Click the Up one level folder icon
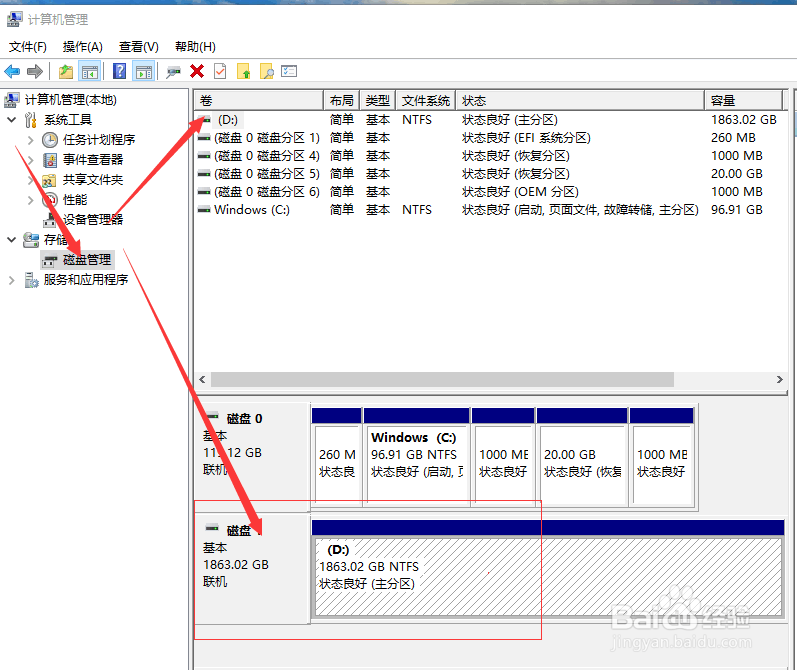The width and height of the screenshot is (797, 670). (66, 72)
